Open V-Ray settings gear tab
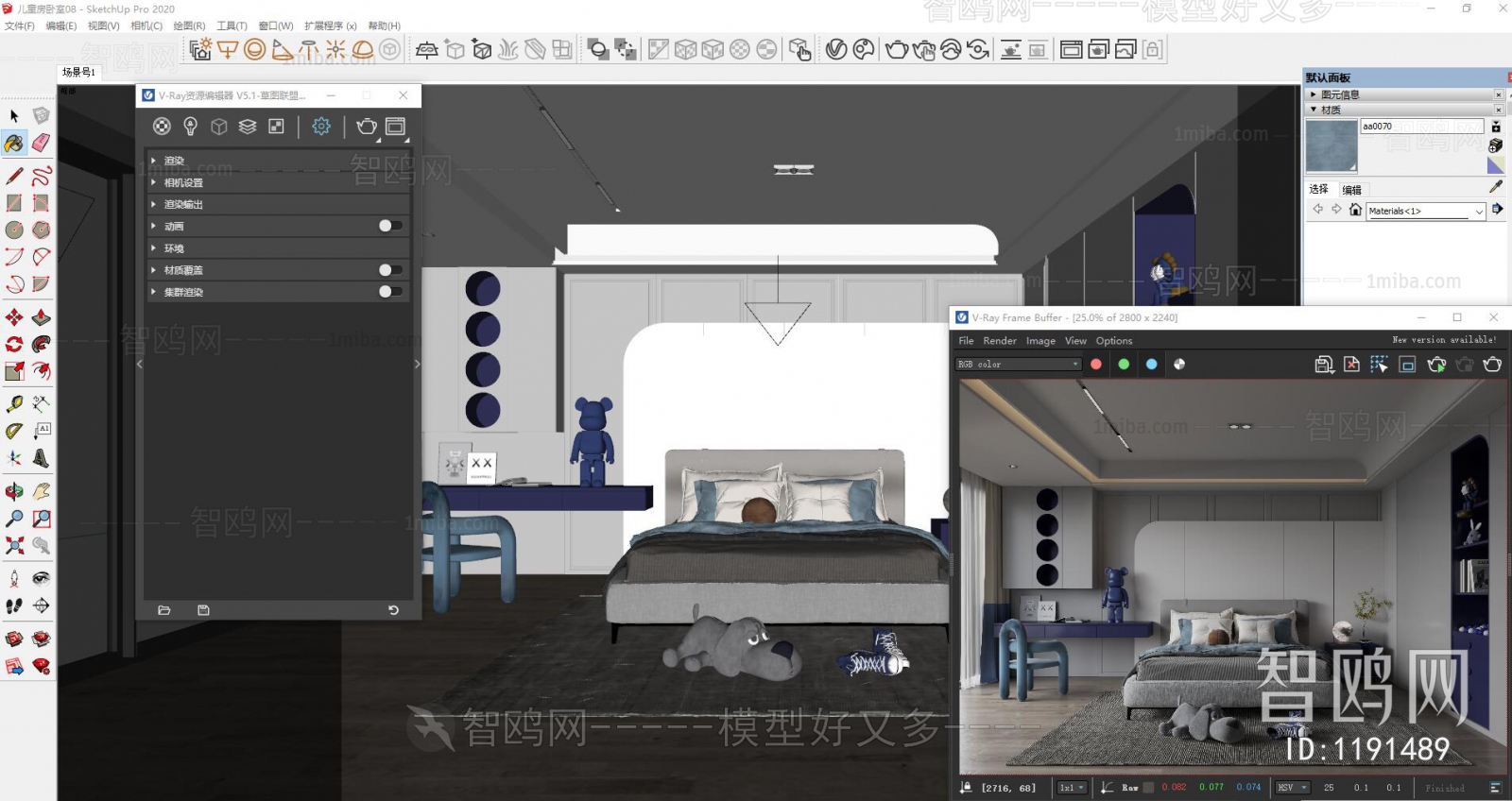Image resolution: width=1512 pixels, height=801 pixels. tap(321, 127)
